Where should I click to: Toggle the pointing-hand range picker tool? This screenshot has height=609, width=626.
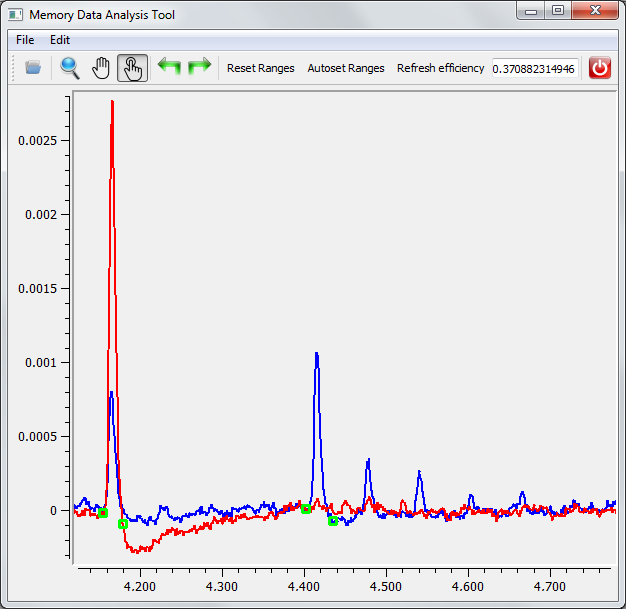[132, 68]
